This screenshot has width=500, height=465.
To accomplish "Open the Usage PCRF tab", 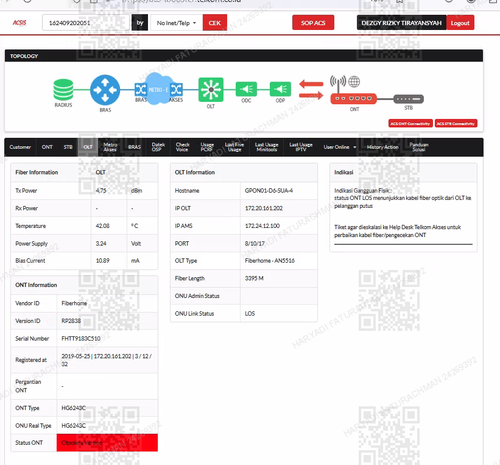I will click(x=207, y=147).
